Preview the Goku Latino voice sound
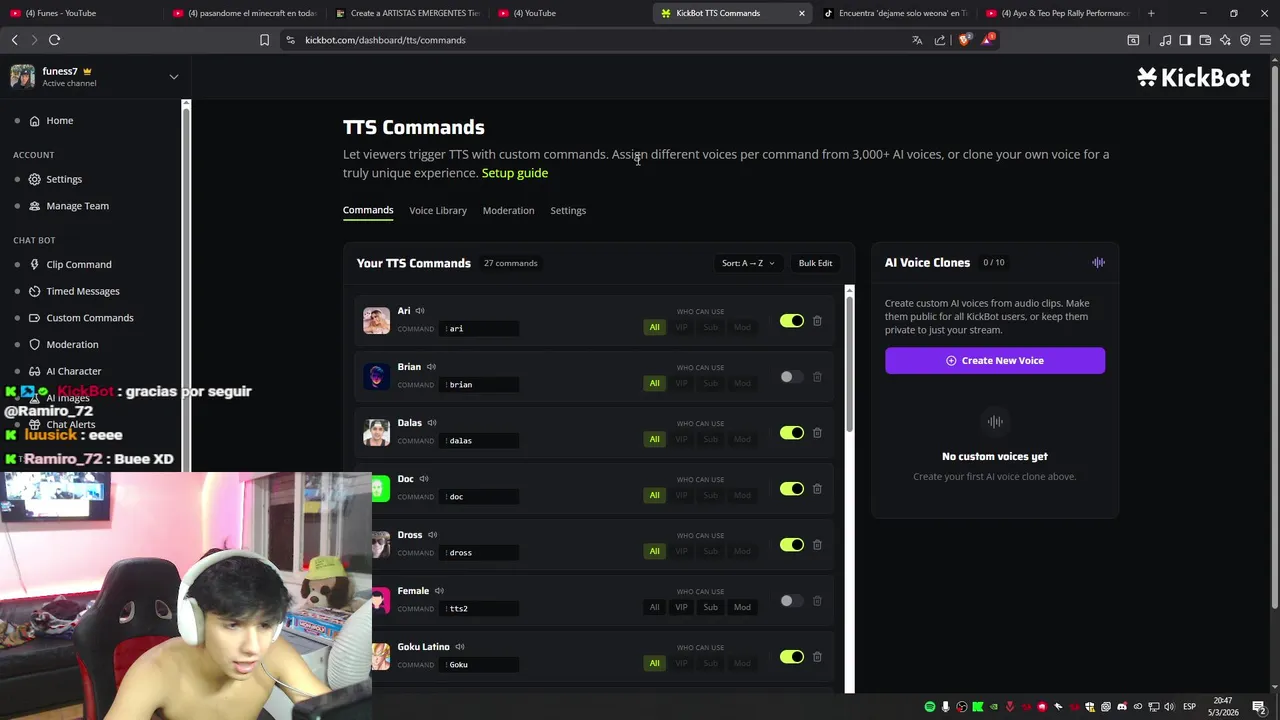The image size is (1280, 720). pyautogui.click(x=460, y=647)
